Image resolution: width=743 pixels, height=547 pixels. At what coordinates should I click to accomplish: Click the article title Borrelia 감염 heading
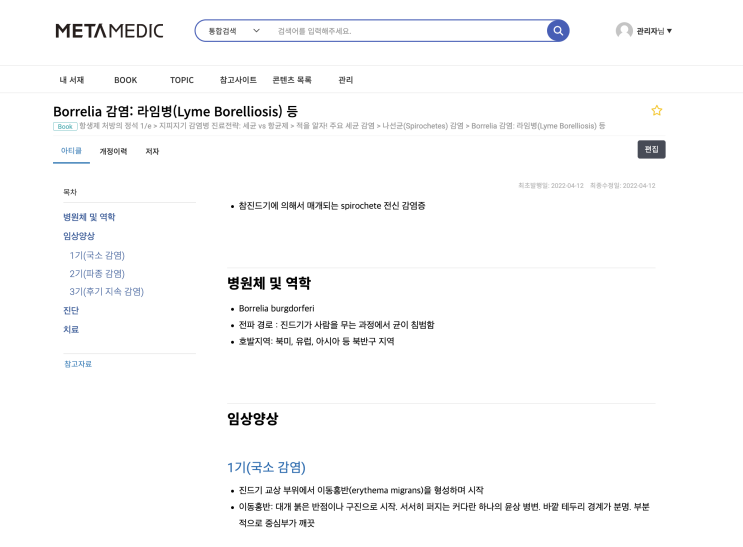tap(175, 111)
